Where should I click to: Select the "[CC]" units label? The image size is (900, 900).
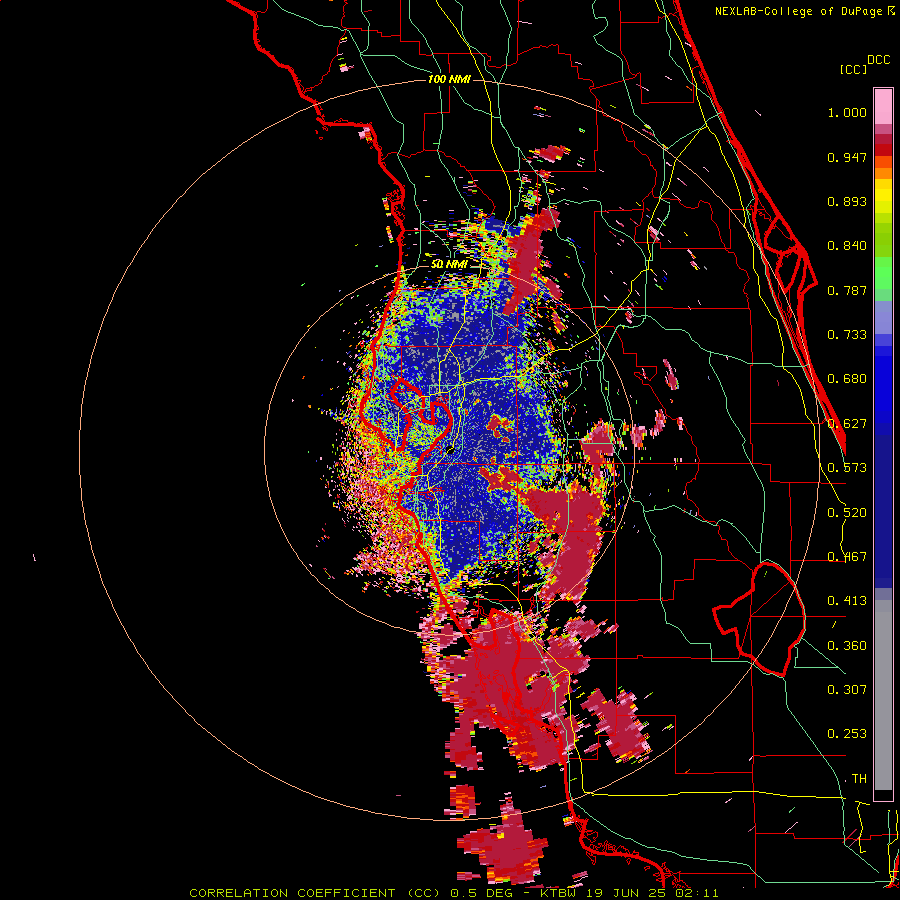coord(853,69)
